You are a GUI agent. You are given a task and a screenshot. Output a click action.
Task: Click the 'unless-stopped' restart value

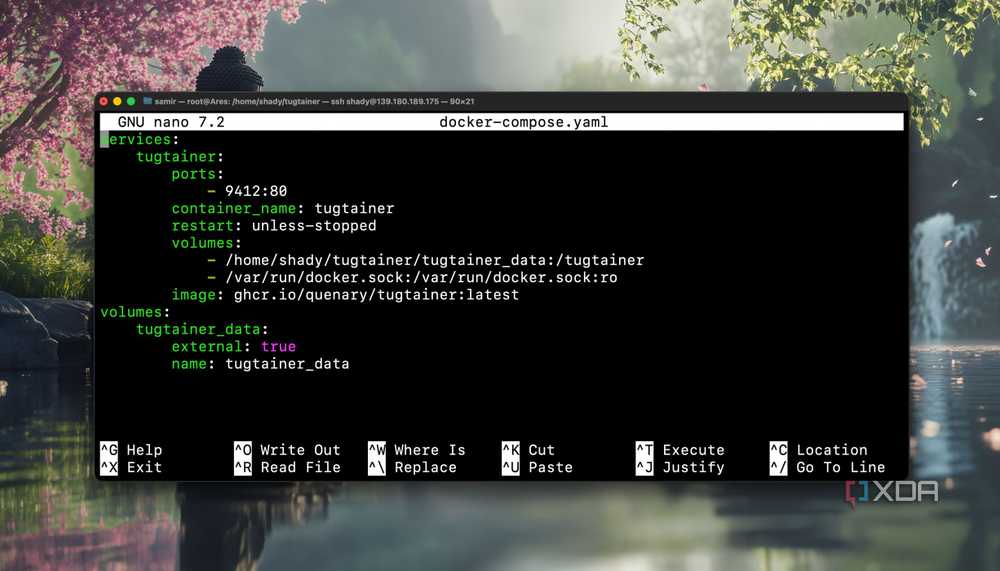(314, 225)
